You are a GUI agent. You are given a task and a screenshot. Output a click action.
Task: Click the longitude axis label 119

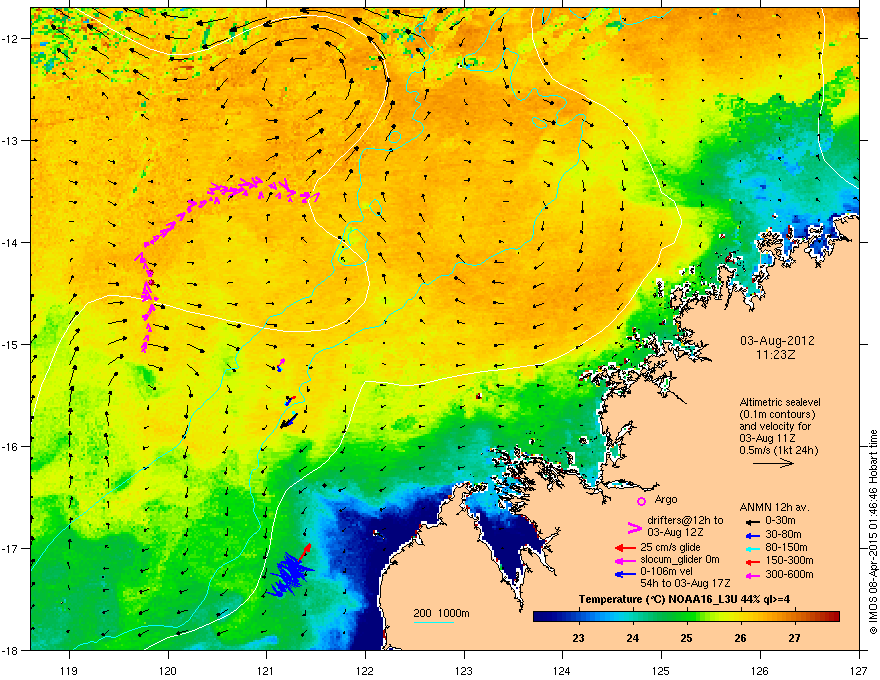[x=69, y=670]
